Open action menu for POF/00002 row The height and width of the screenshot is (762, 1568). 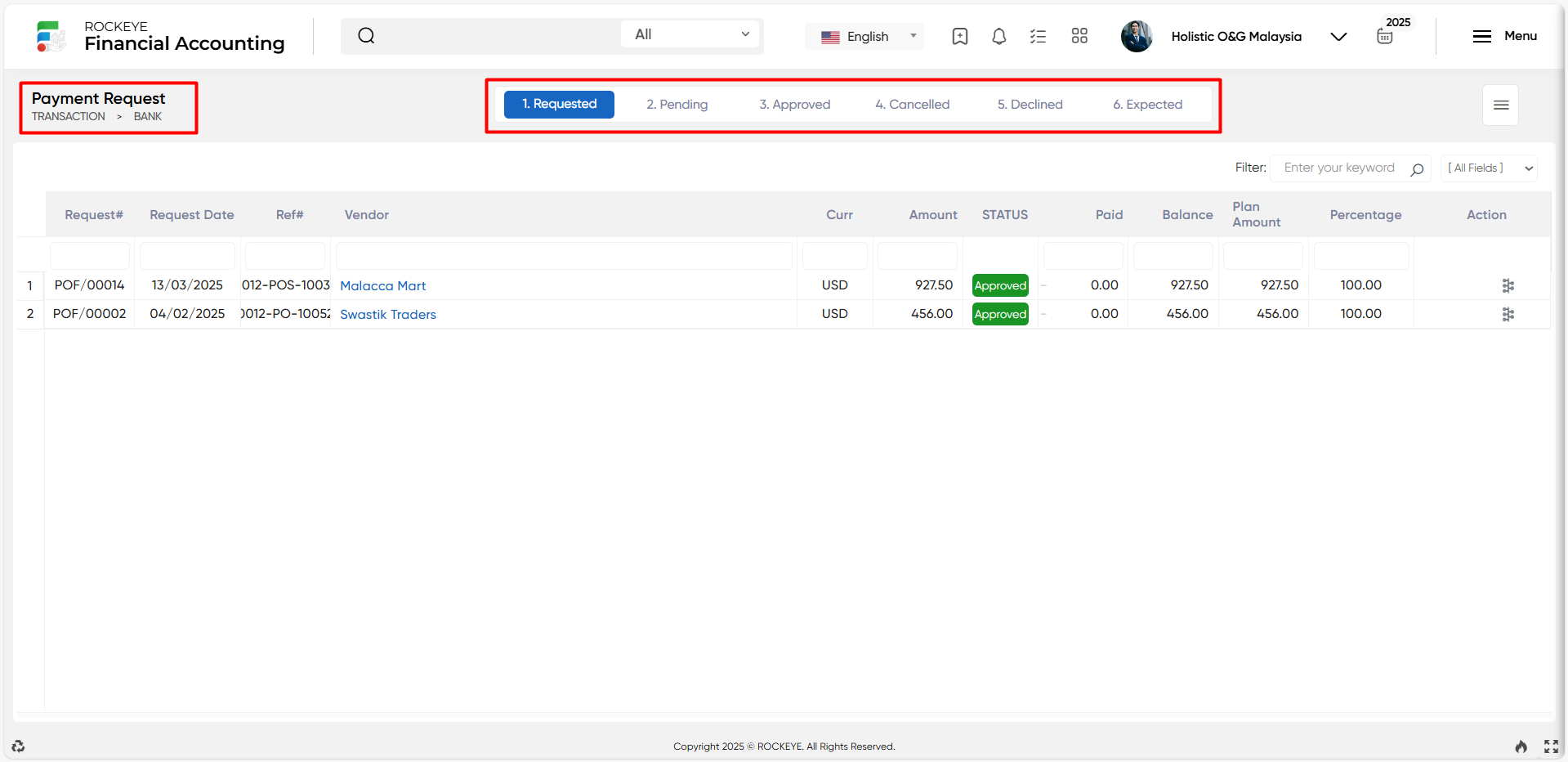coord(1508,314)
